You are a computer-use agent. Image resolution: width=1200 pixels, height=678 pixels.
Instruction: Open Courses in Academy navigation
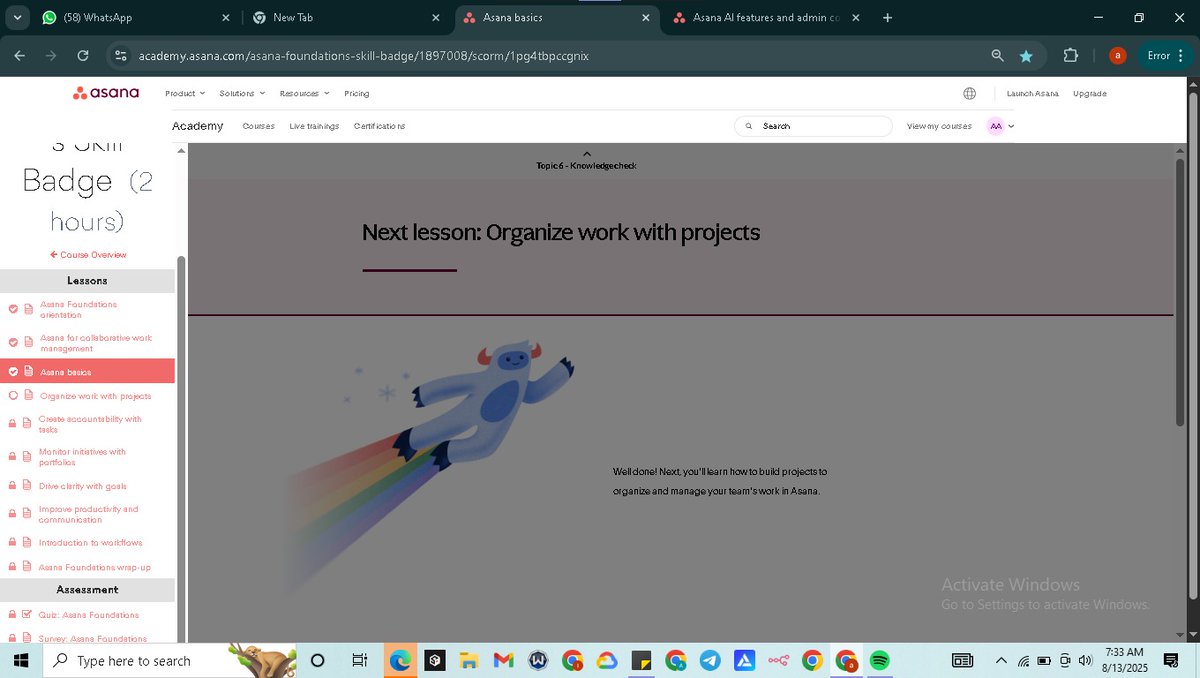(258, 126)
